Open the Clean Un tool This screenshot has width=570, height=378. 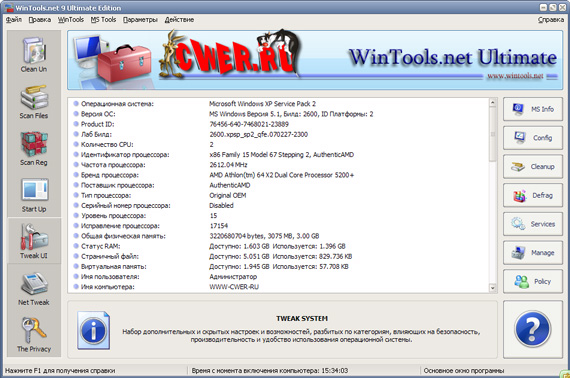(34, 55)
